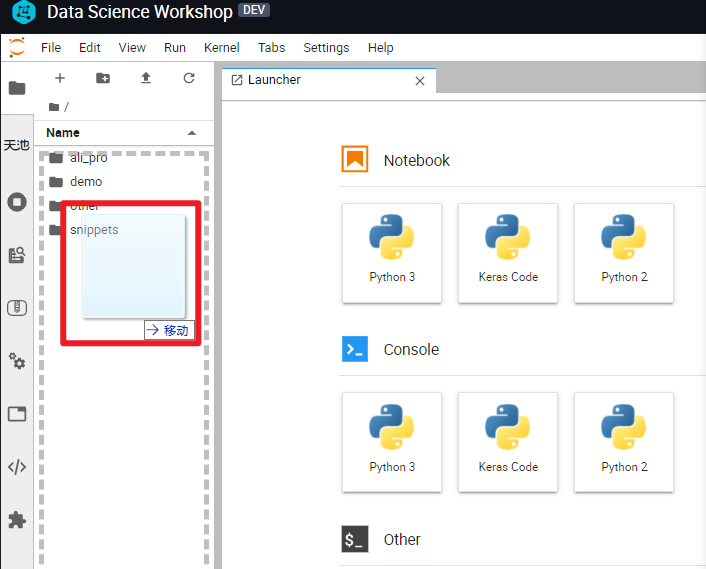This screenshot has width=706, height=569.
Task: Click the root folder breadcrumb icon
Action: pyautogui.click(x=54, y=107)
